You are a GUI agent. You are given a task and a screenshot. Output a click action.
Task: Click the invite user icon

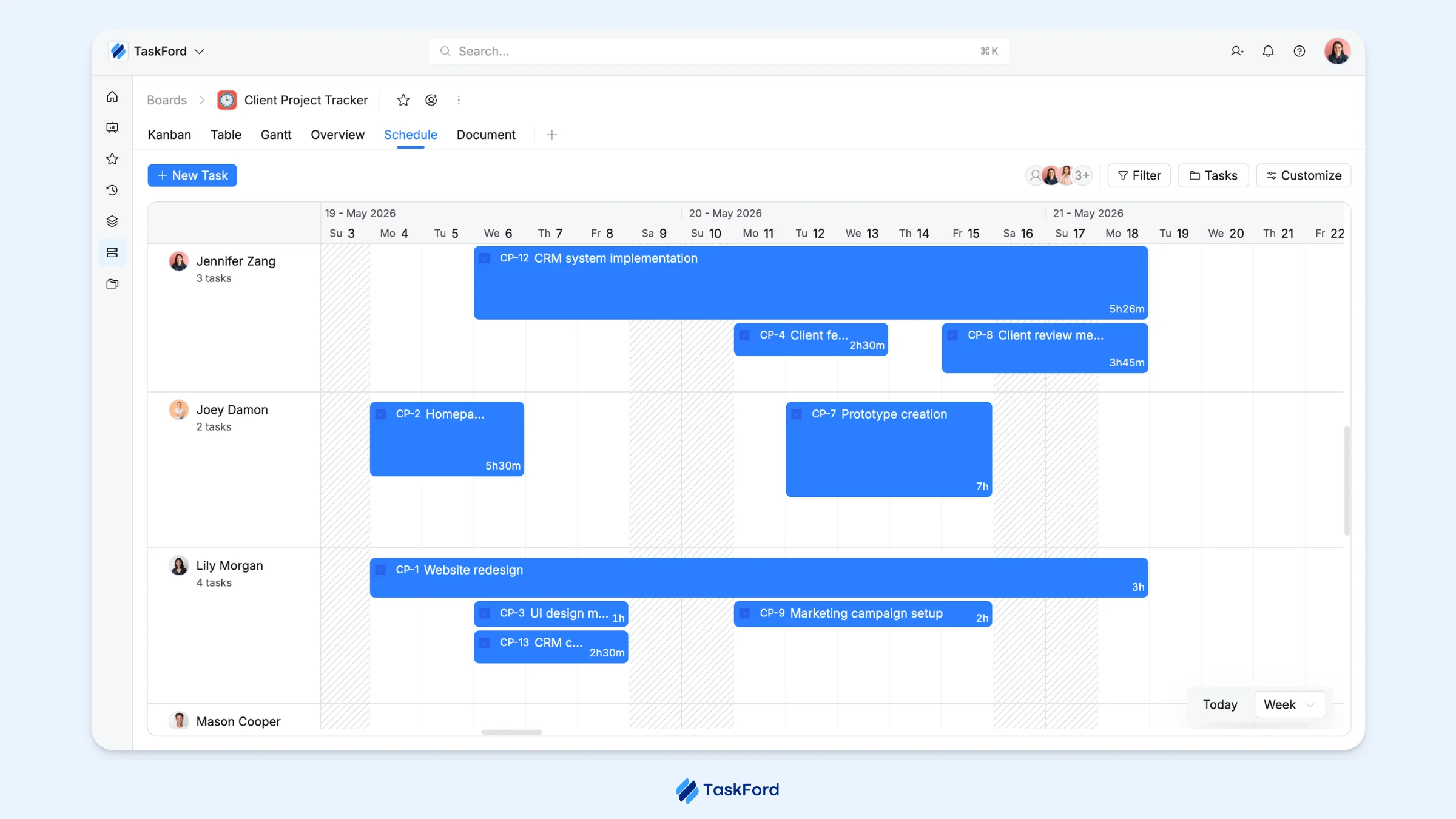click(1237, 51)
